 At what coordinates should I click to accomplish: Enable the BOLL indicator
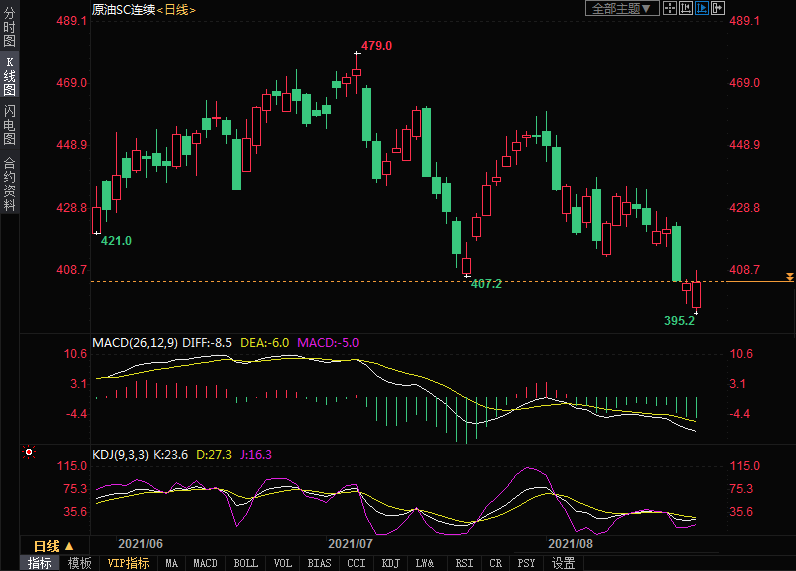tap(245, 563)
